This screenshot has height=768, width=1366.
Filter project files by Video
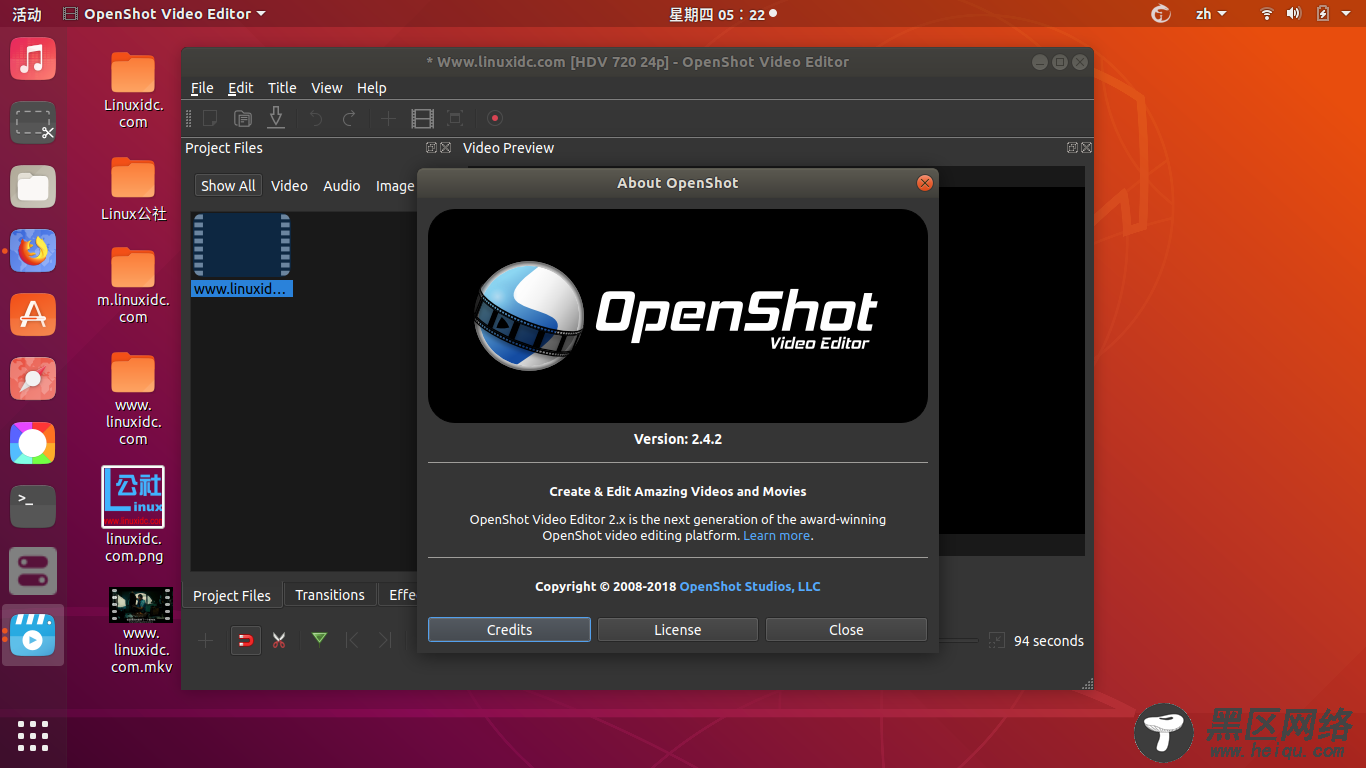[x=289, y=185]
